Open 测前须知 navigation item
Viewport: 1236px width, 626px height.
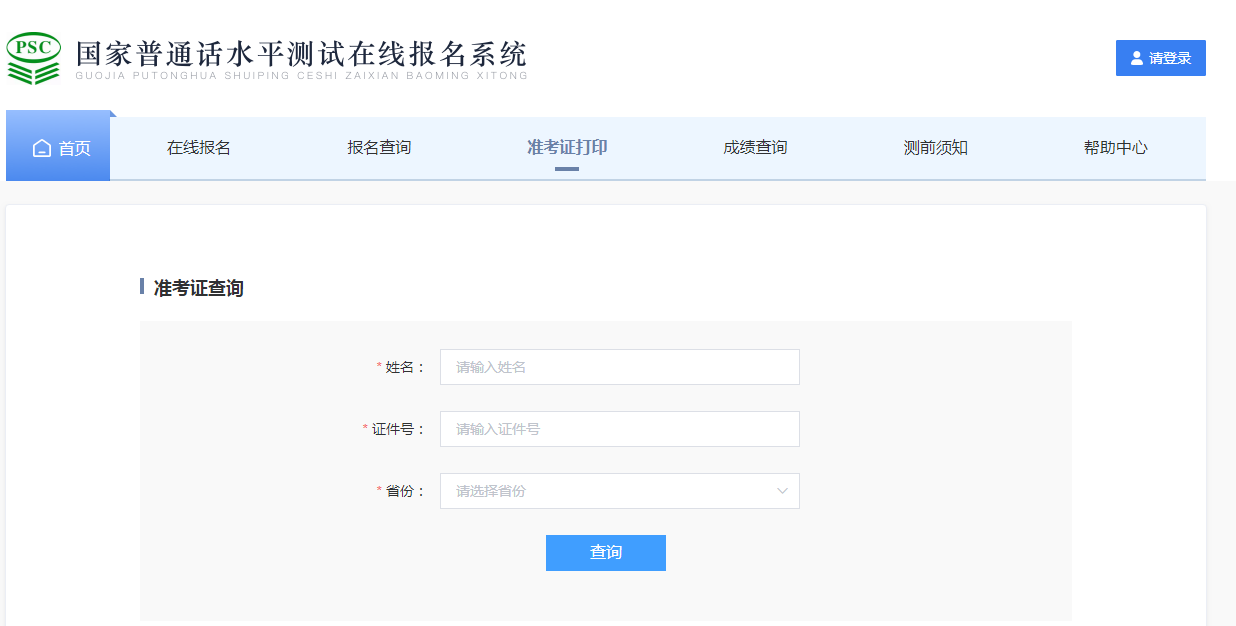click(935, 148)
